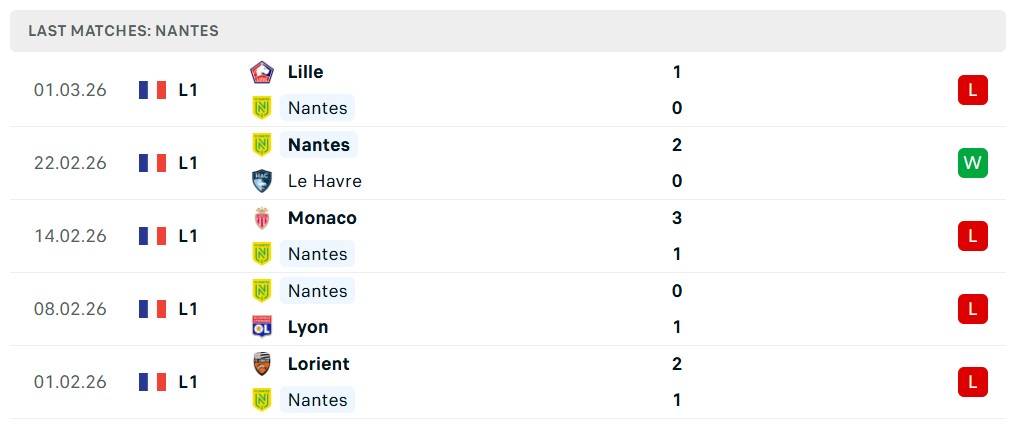The width and height of the screenshot is (1015, 427).
Task: Click the L1 league label on 01.03.26
Action: (188, 90)
